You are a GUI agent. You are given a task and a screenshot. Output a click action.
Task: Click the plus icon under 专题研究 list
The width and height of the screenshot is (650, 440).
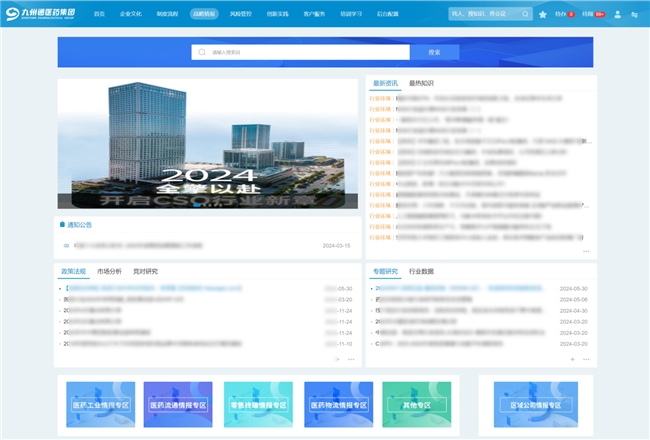tap(572, 359)
